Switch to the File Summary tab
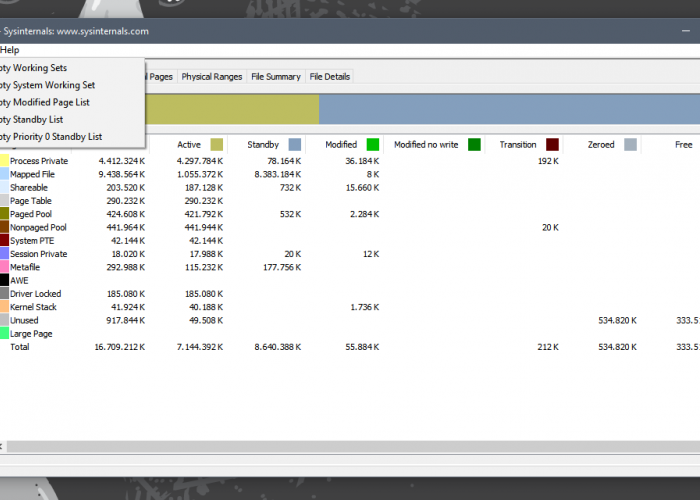This screenshot has height=500, width=700. [275, 77]
